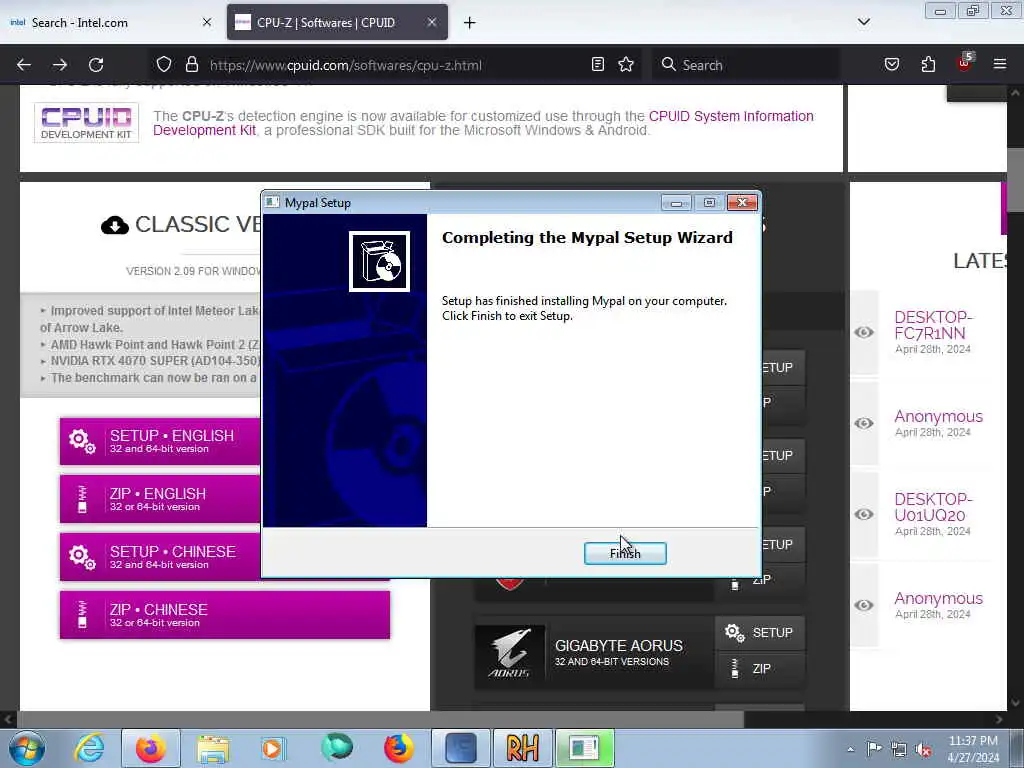Go back with browser back arrow
Viewport: 1024px width, 768px height.
point(24,65)
